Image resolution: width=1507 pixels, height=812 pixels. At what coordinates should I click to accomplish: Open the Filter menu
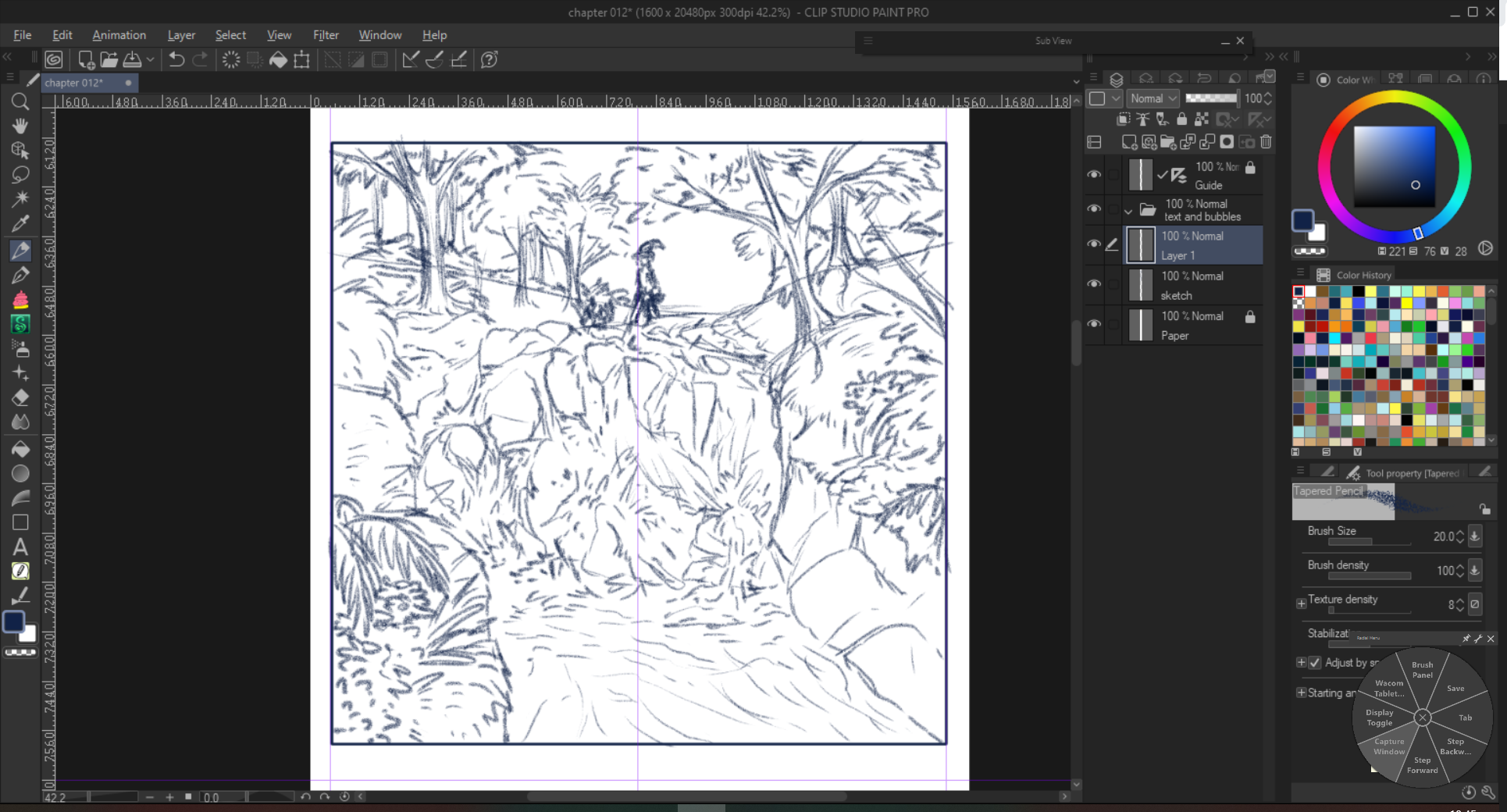tap(326, 35)
